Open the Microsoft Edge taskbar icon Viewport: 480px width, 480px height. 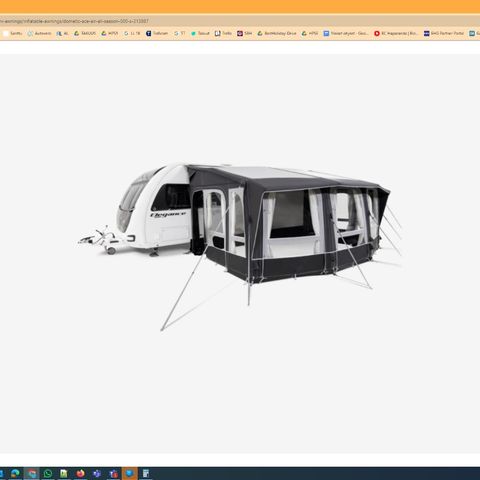click(x=15, y=473)
